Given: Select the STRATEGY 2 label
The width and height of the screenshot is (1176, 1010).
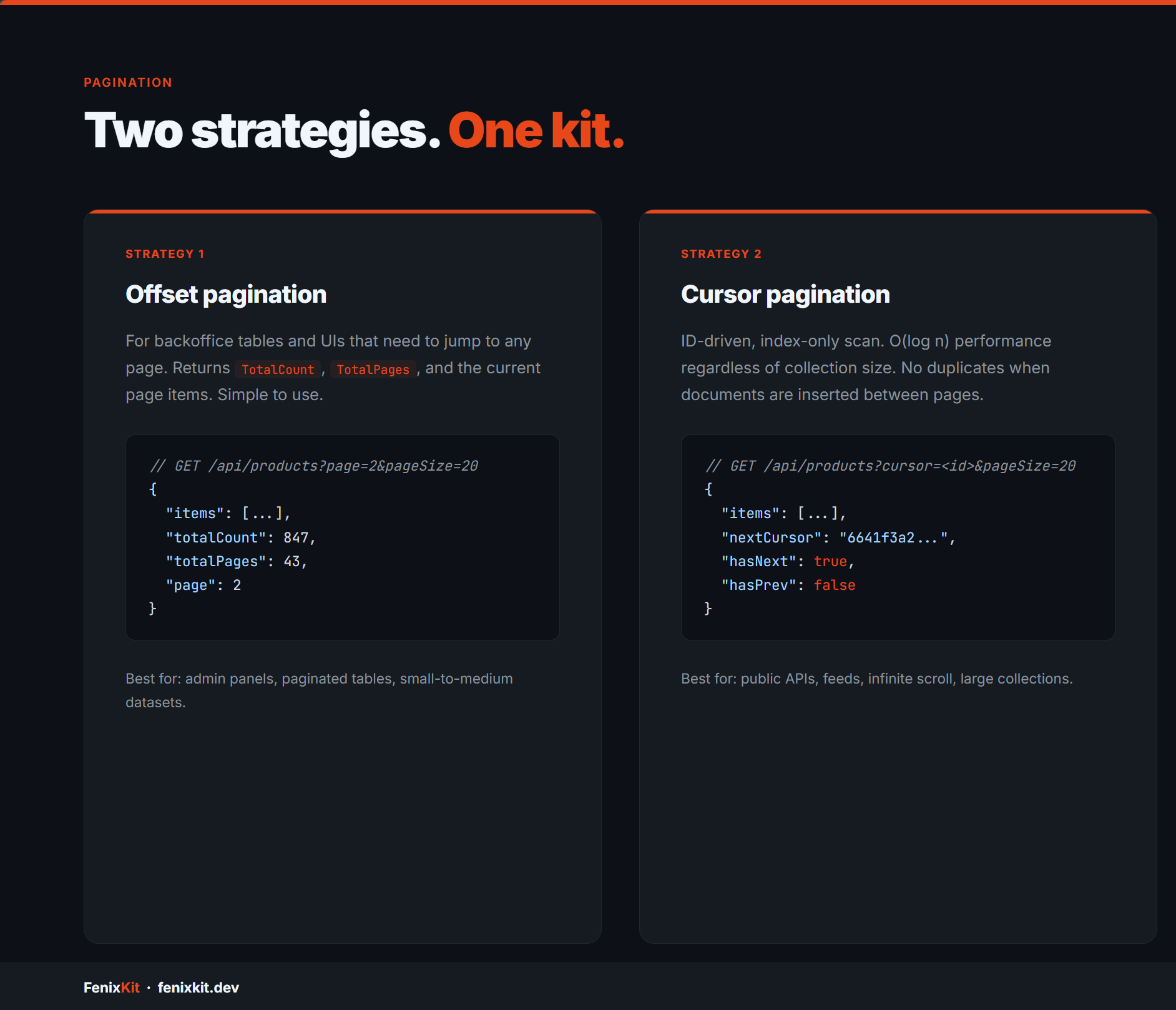Looking at the screenshot, I should pos(721,253).
